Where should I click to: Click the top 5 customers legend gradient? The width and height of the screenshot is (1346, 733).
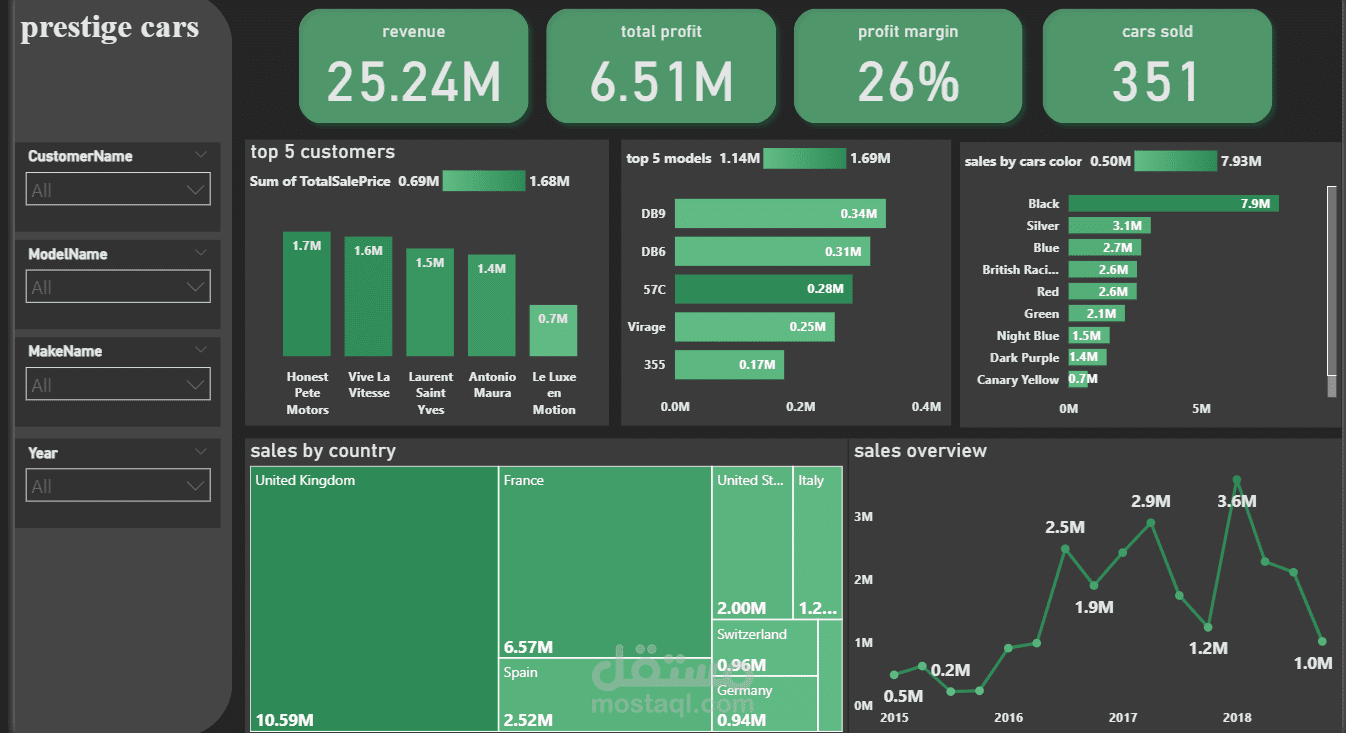(484, 181)
